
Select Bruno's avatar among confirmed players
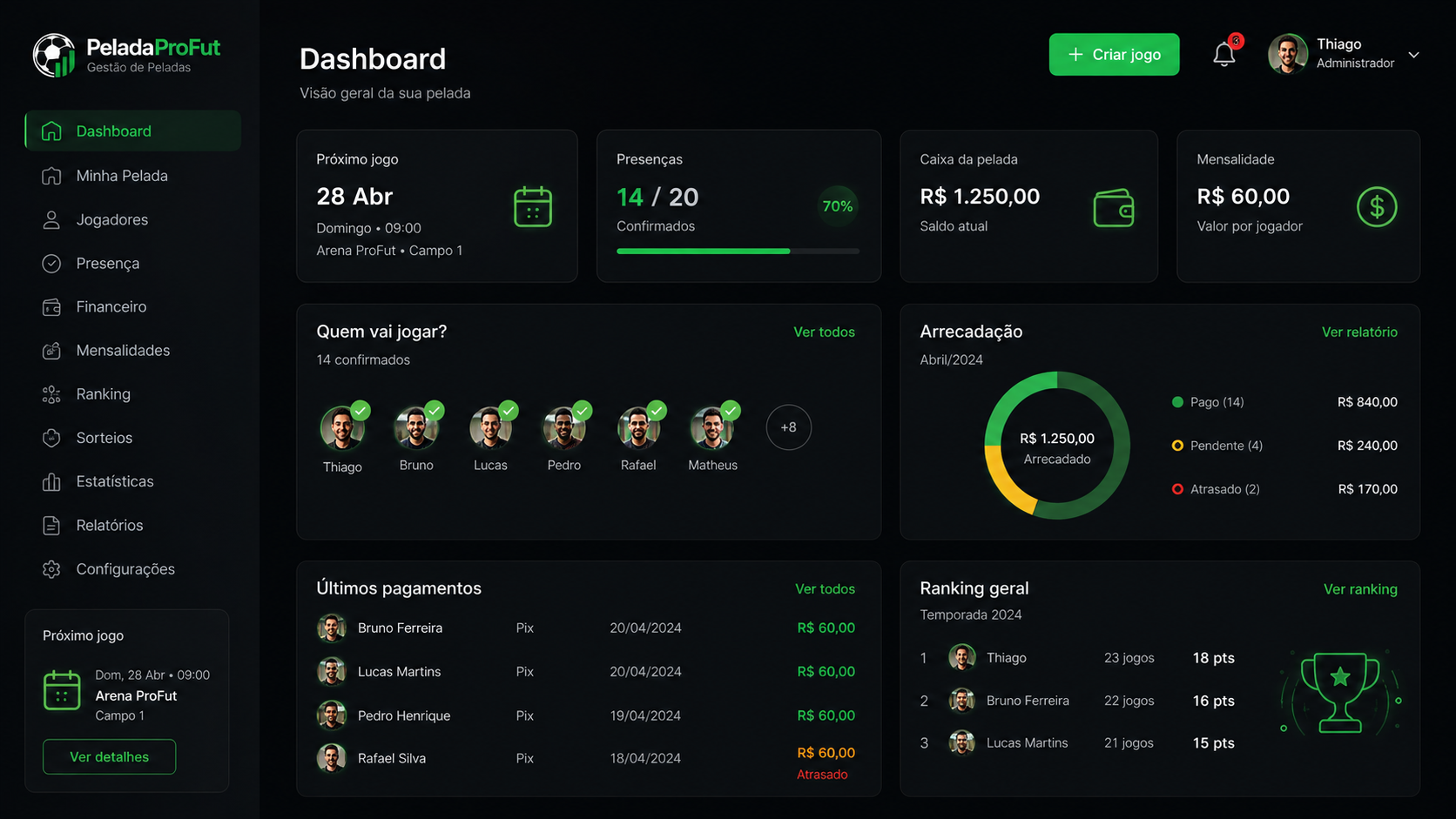(x=416, y=427)
